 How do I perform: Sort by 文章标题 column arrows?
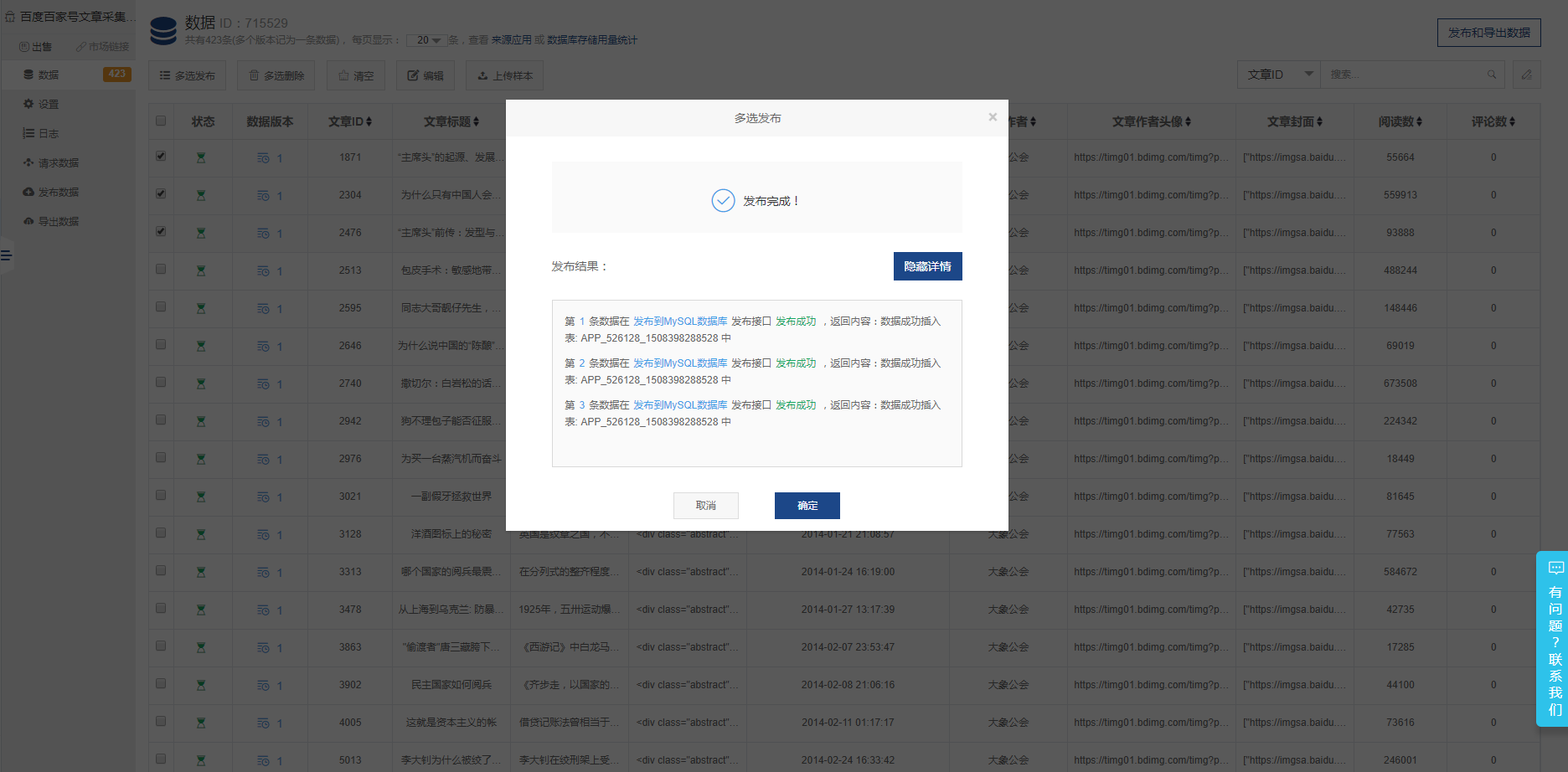[x=477, y=121]
